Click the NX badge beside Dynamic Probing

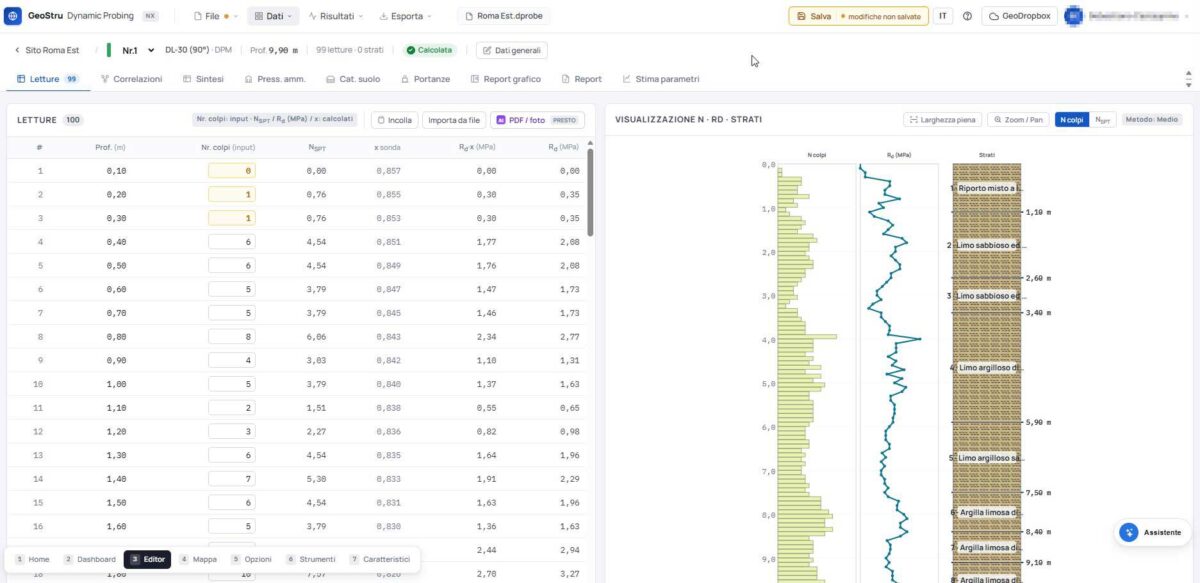pyautogui.click(x=150, y=16)
